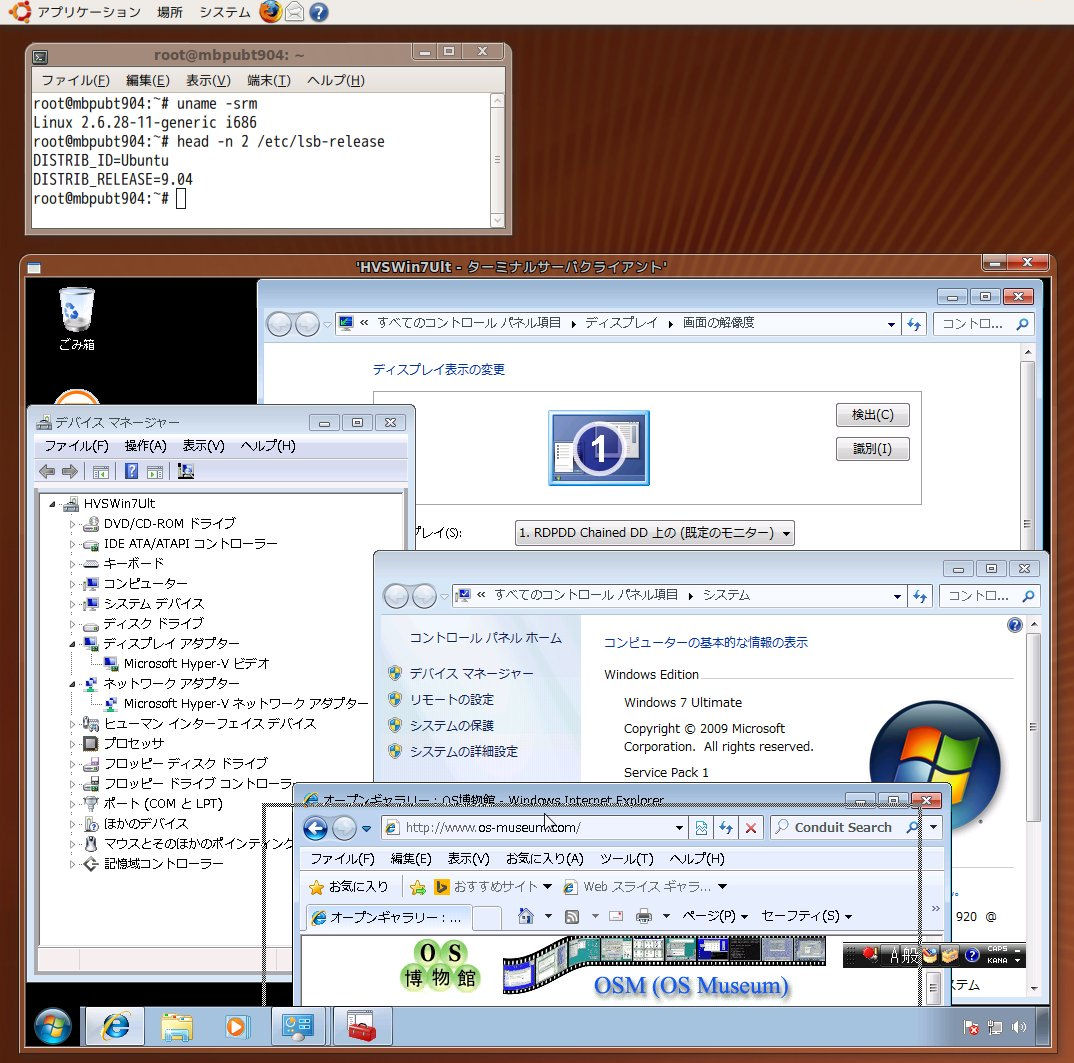1074x1063 pixels.
Task: Click add to favorites bar star icon
Action: pyautogui.click(x=417, y=887)
